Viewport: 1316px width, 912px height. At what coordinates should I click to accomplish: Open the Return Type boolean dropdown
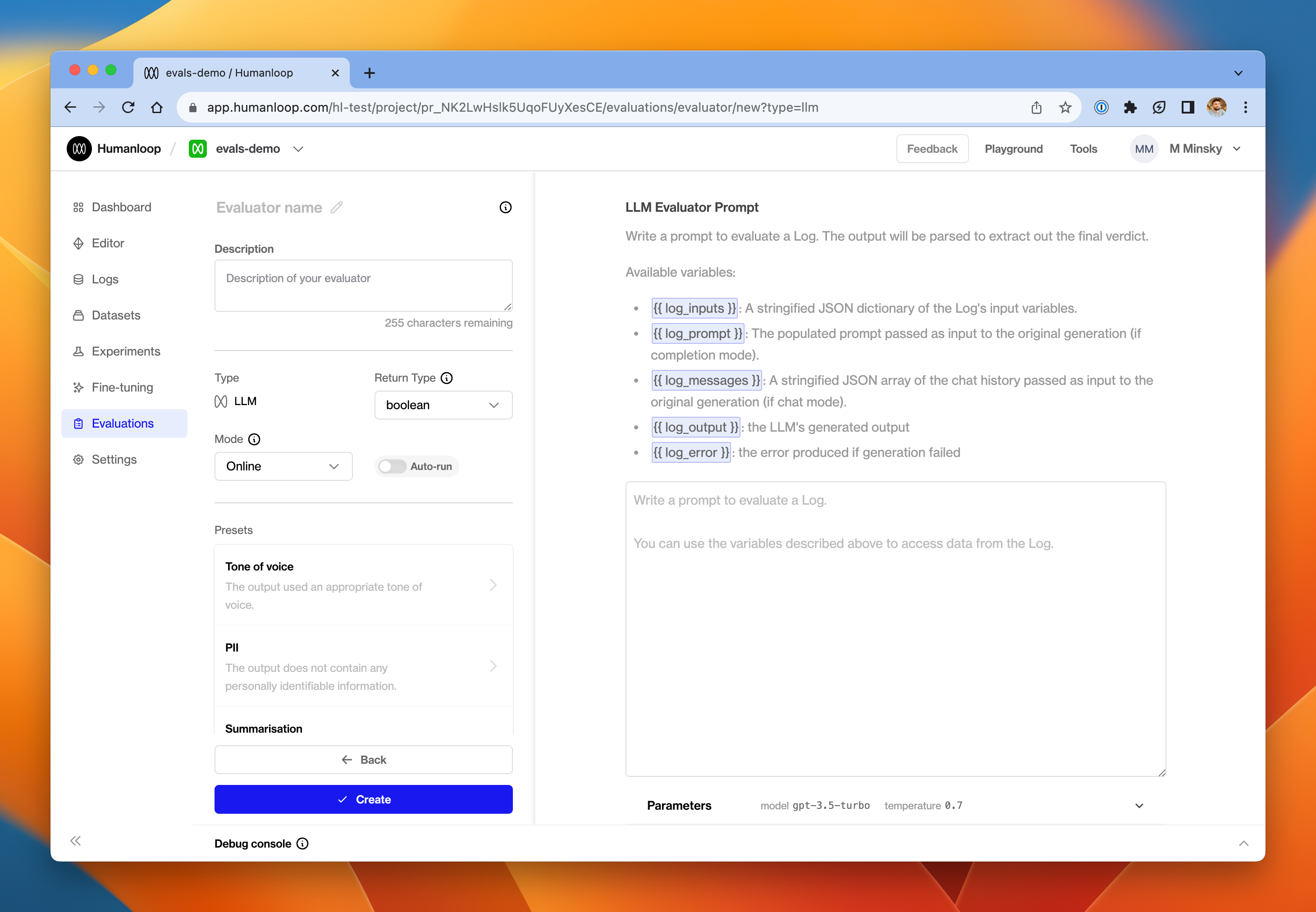point(443,405)
